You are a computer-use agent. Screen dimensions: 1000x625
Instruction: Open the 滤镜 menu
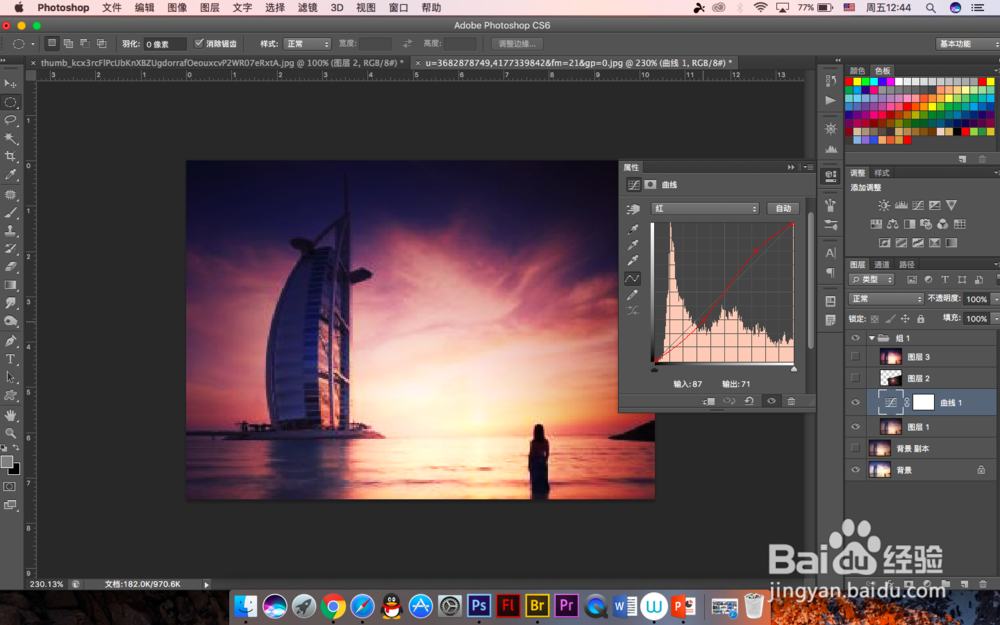(x=307, y=8)
